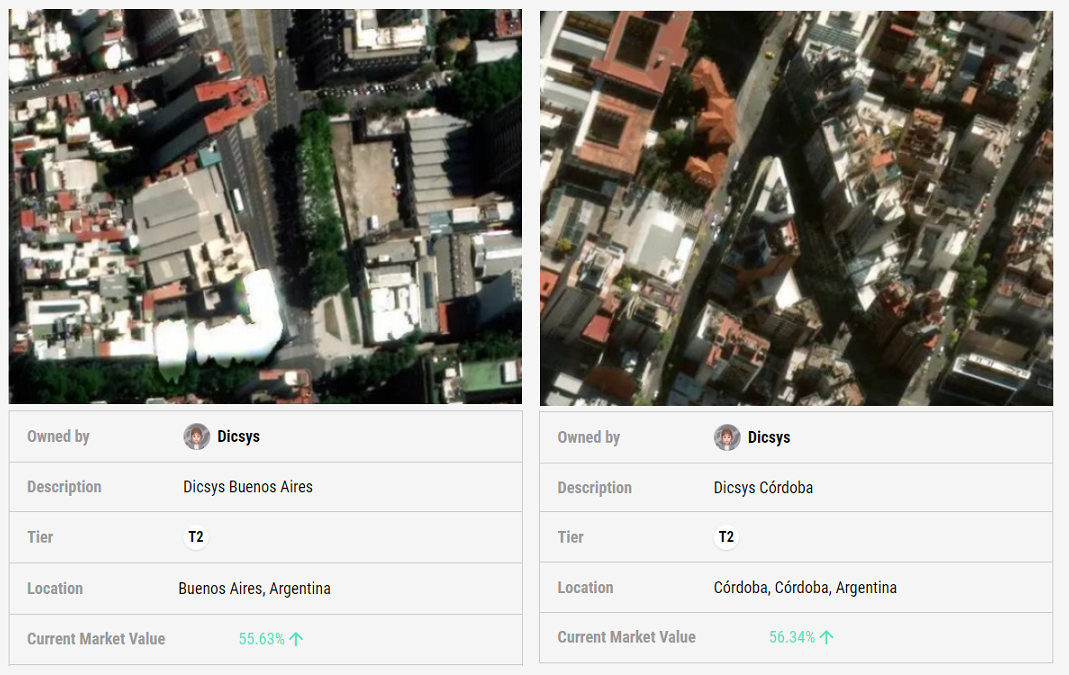
Task: Click Dicsys avatar in Córdoba card
Action: pyautogui.click(x=727, y=438)
